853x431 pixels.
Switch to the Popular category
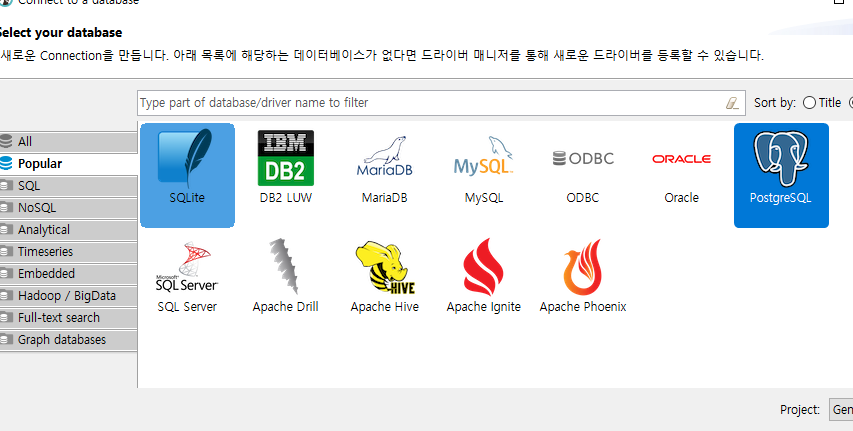(69, 164)
